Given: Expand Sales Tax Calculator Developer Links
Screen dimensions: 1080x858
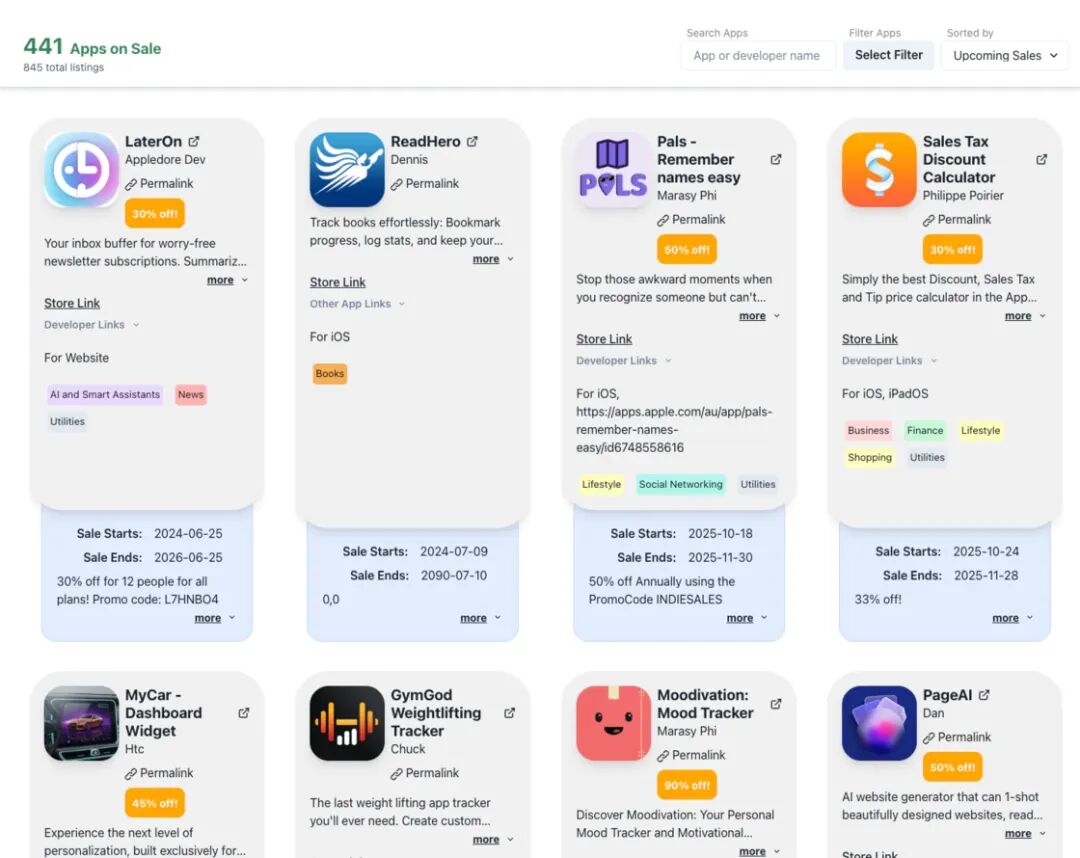Looking at the screenshot, I should [889, 361].
